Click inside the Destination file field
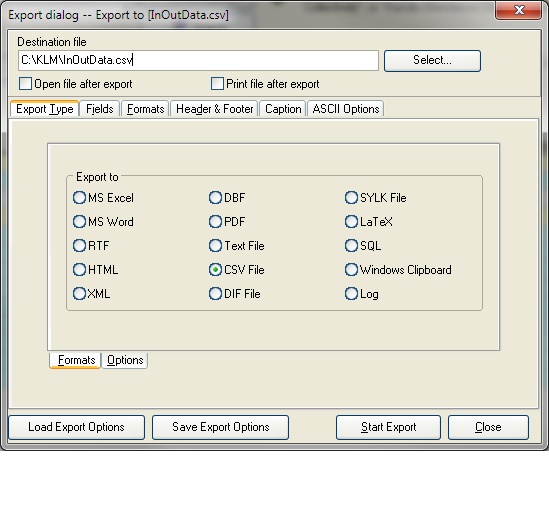Screen dimensions: 549x509 click(x=198, y=60)
